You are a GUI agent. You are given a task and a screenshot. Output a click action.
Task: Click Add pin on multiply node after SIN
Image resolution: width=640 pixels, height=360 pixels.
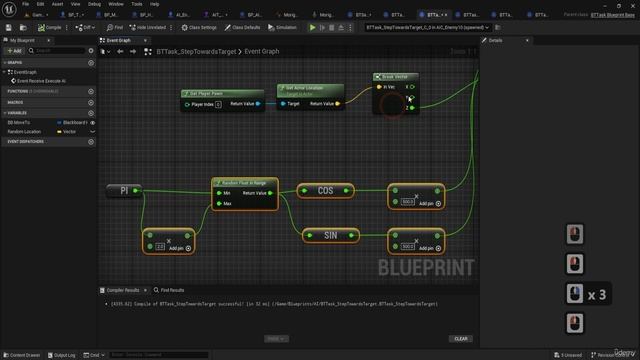pos(430,248)
